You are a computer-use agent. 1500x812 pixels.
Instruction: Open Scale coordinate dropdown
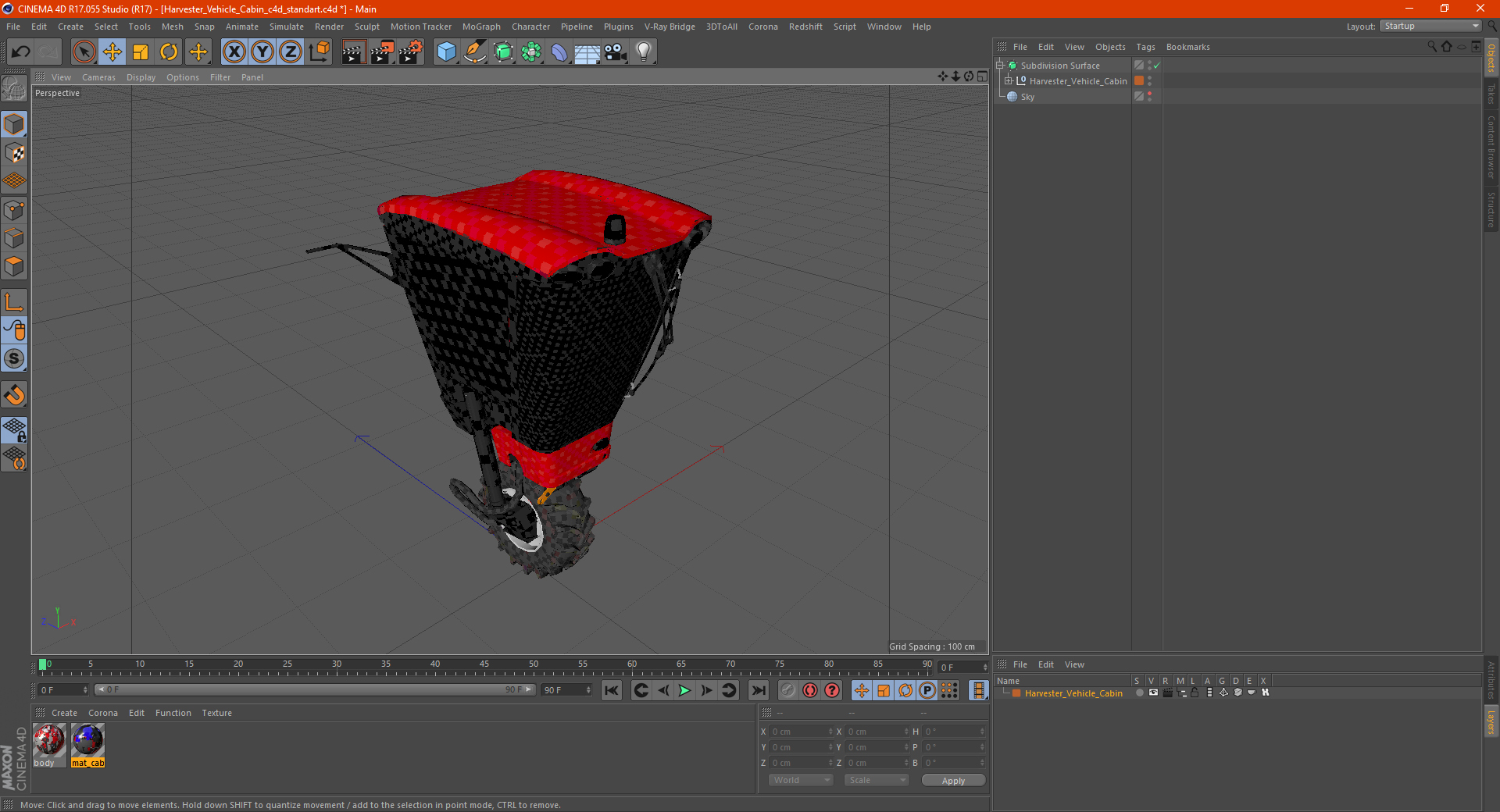tap(877, 780)
